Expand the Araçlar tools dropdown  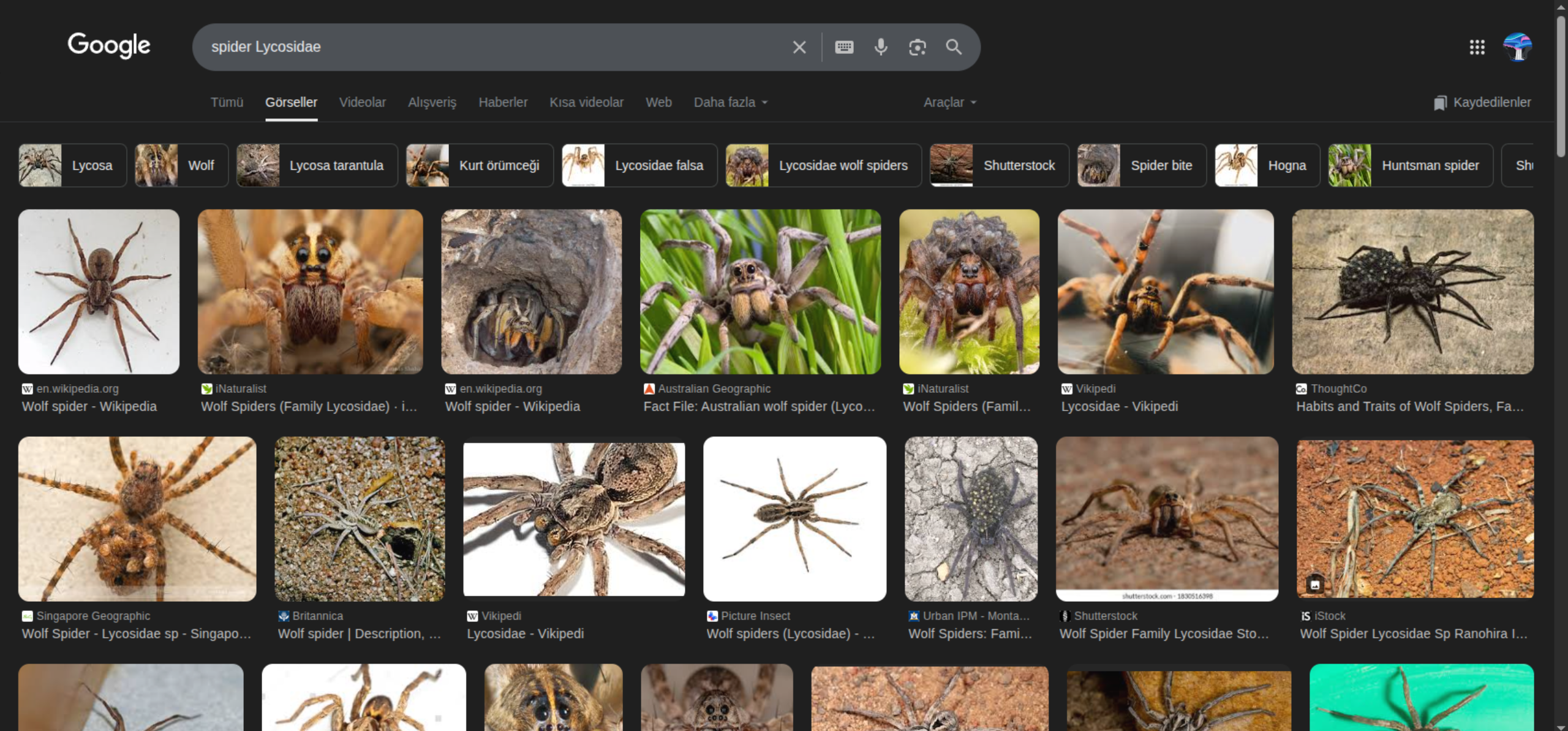(x=949, y=102)
